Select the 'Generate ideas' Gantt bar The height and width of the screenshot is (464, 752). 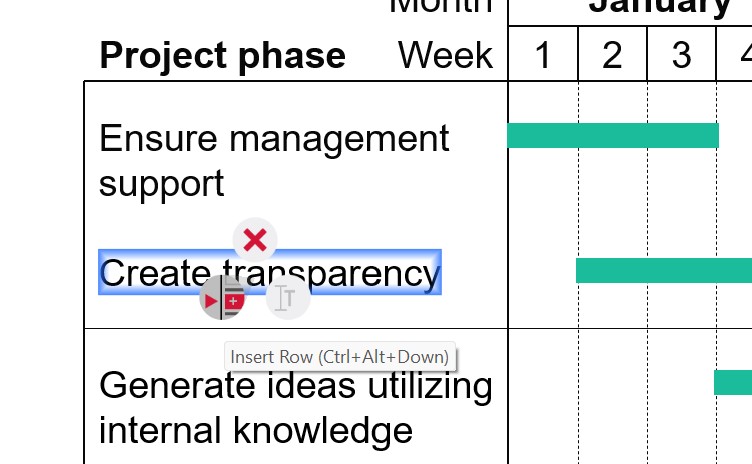(733, 382)
